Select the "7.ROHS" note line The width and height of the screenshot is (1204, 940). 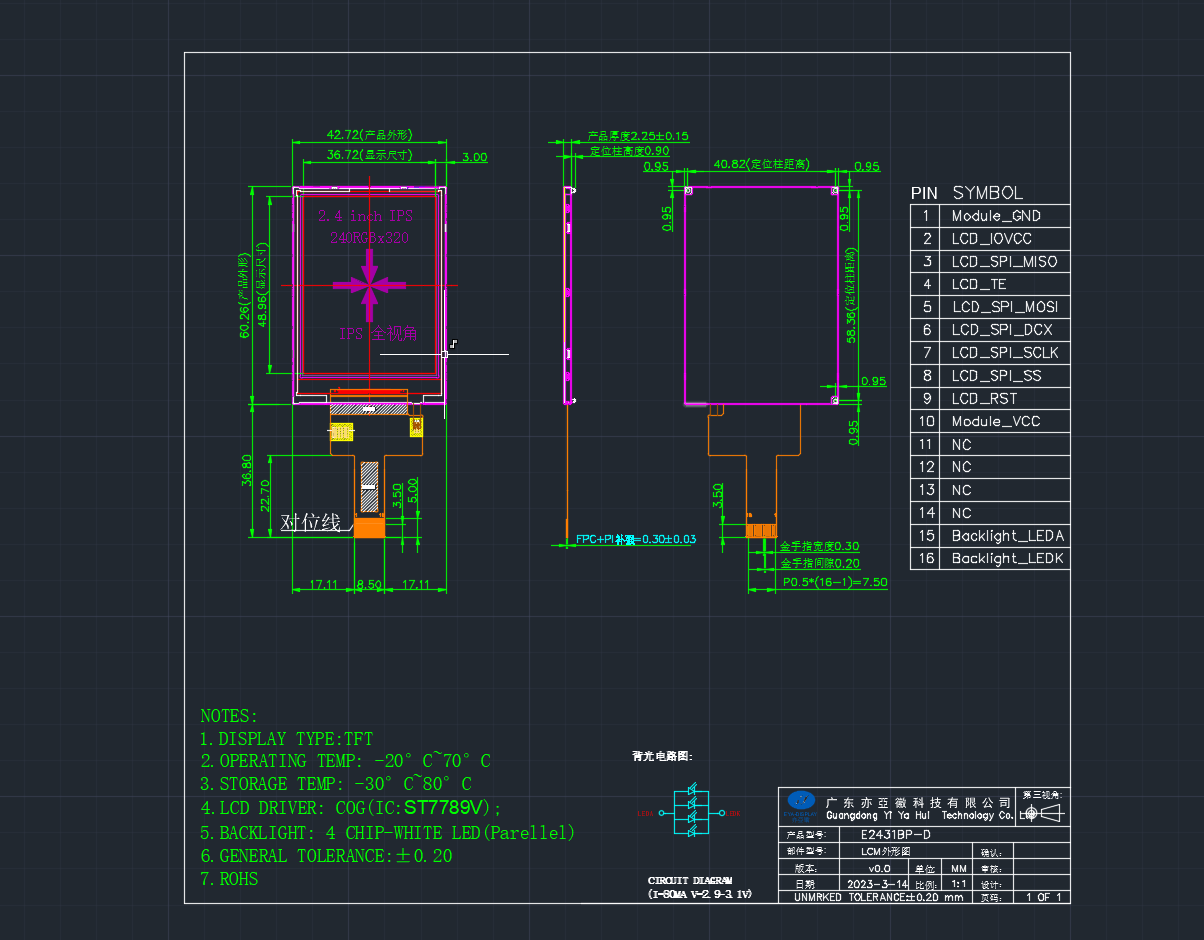pyautogui.click(x=229, y=879)
